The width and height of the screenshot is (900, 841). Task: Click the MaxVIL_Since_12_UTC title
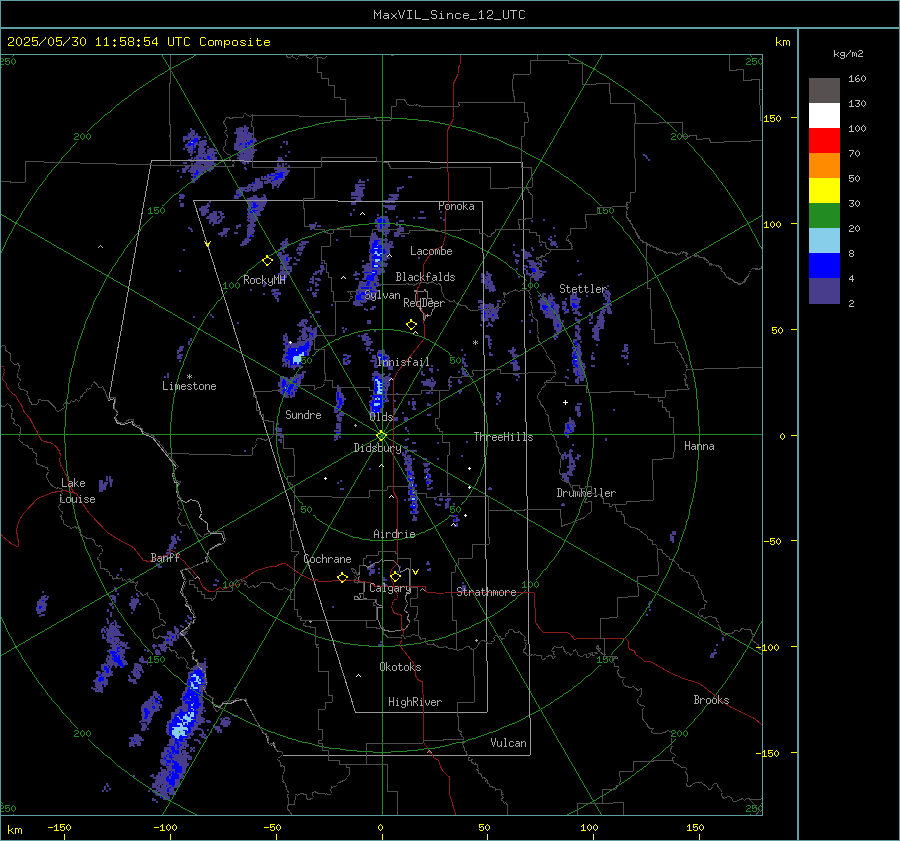(x=449, y=15)
